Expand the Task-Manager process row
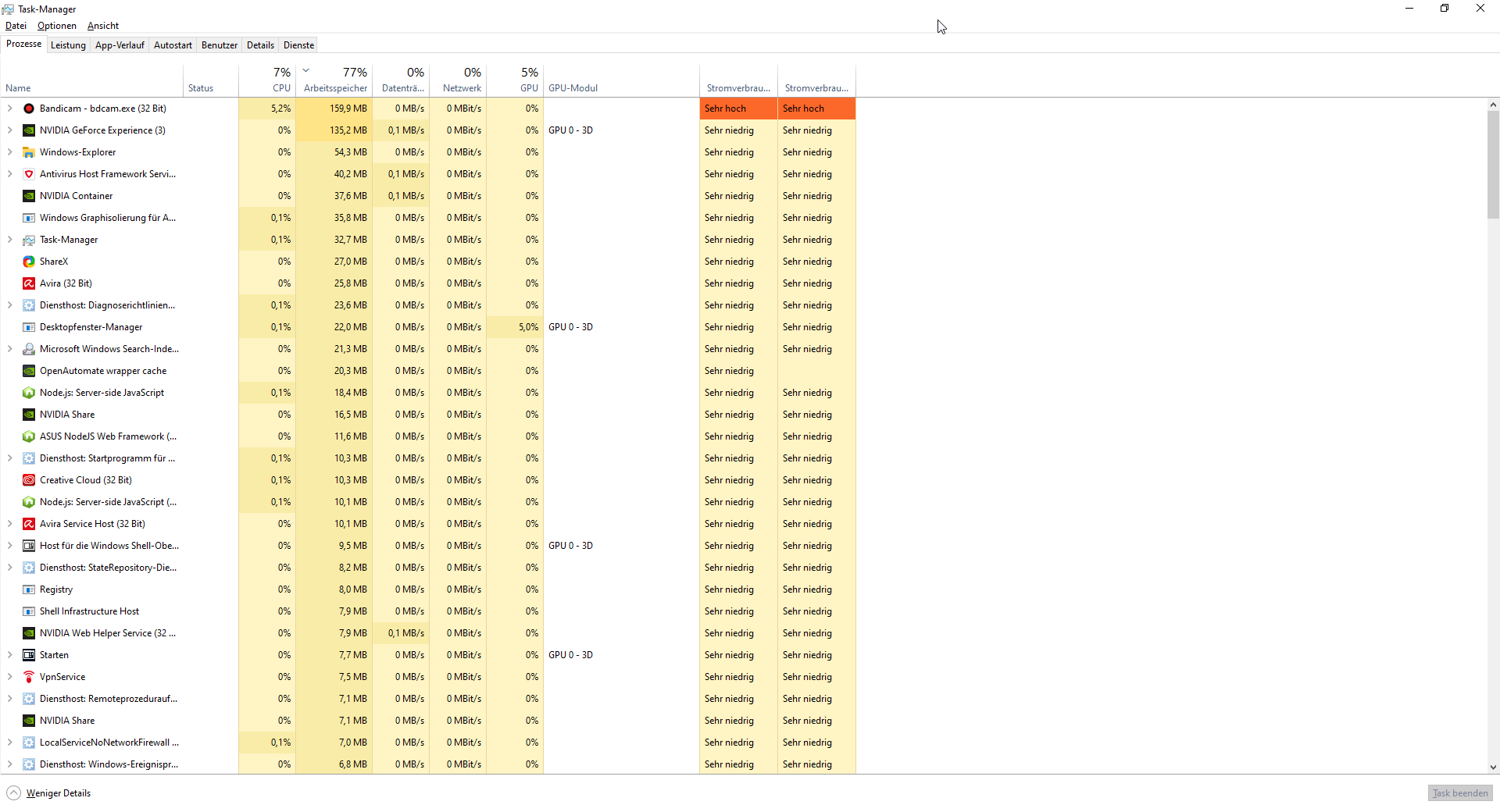 click(x=10, y=240)
